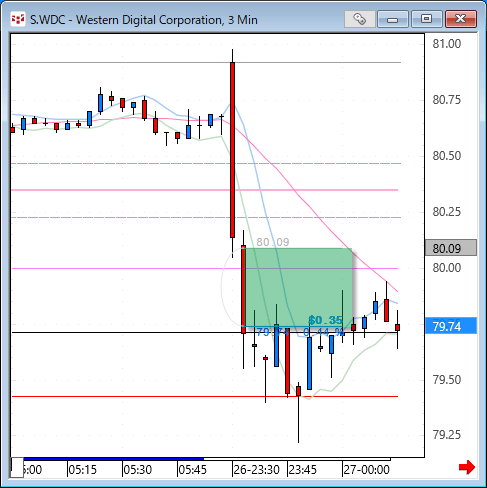487x488 pixels.
Task: Click the 80.75 price scale label
Action: click(447, 100)
